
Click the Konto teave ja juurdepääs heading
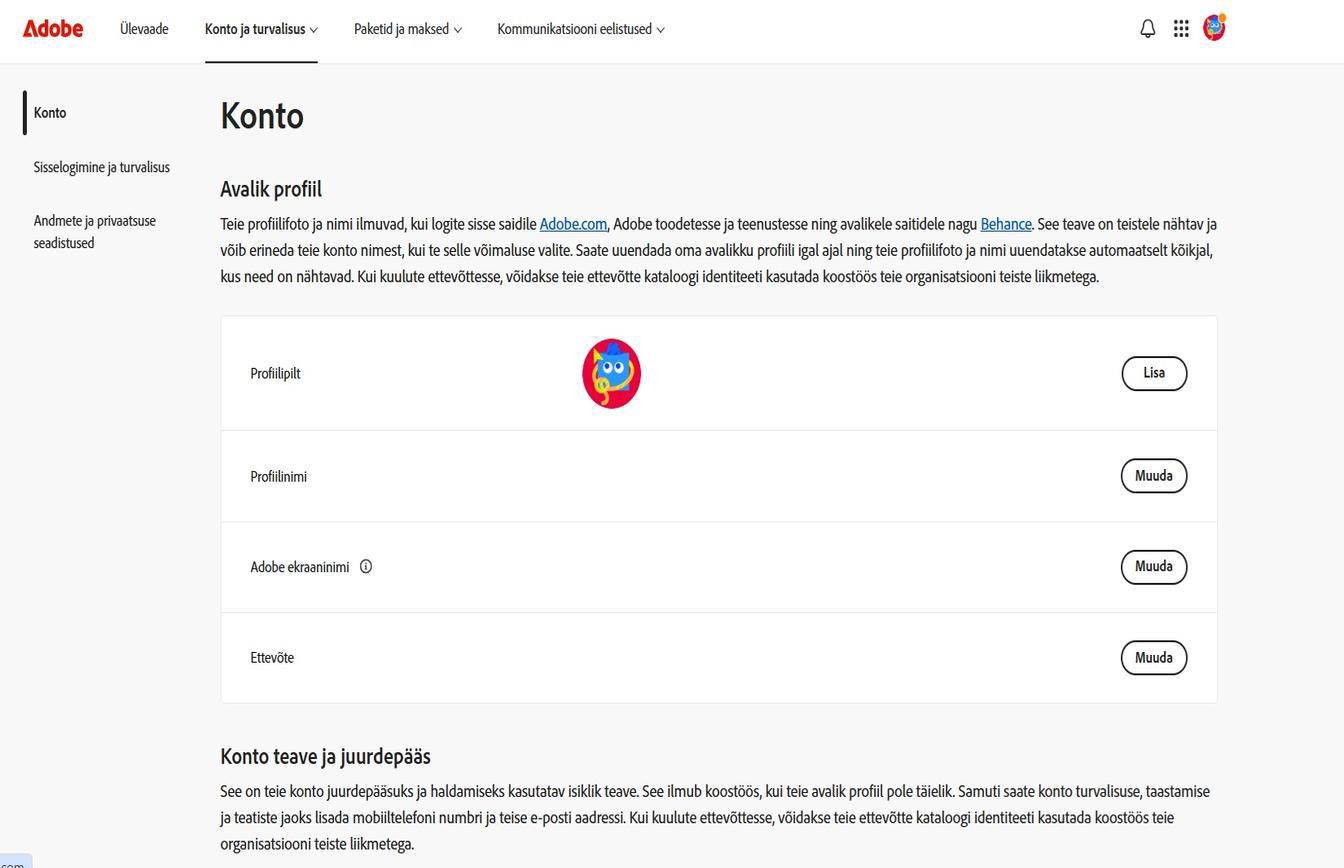point(325,756)
